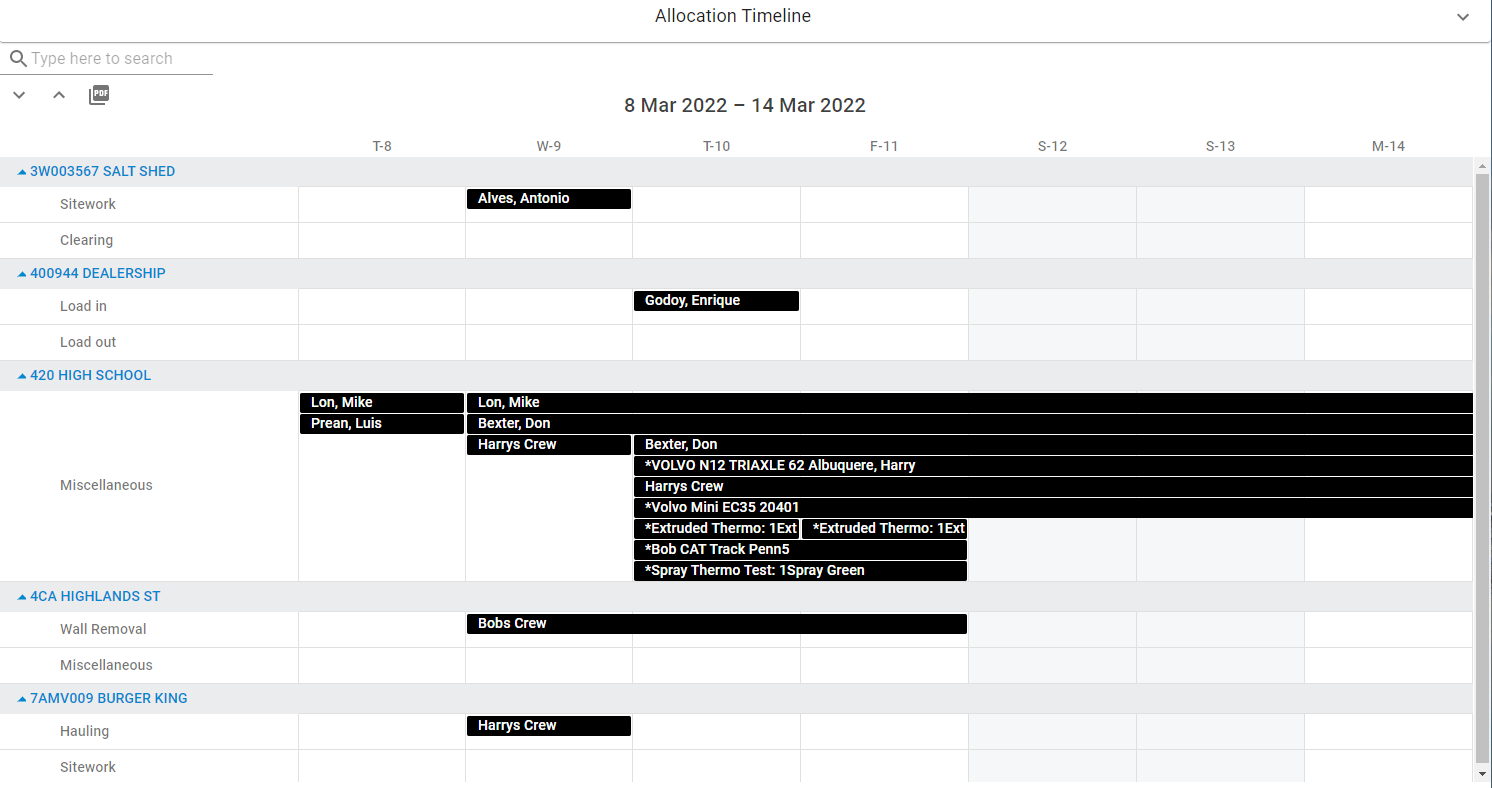
Task: Select the Godoy, Enrique allocation bar
Action: click(716, 301)
